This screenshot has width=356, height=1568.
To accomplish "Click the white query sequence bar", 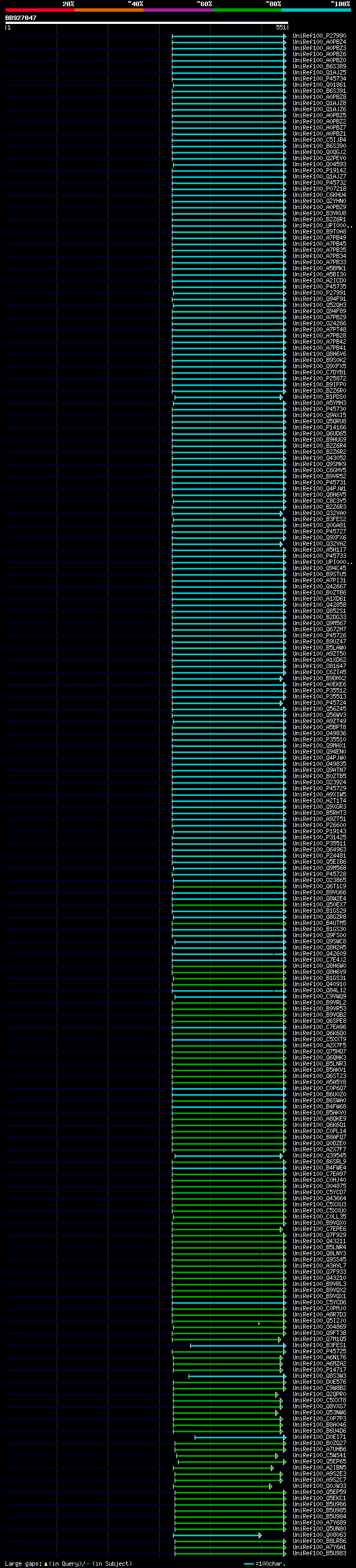I will point(146,22).
